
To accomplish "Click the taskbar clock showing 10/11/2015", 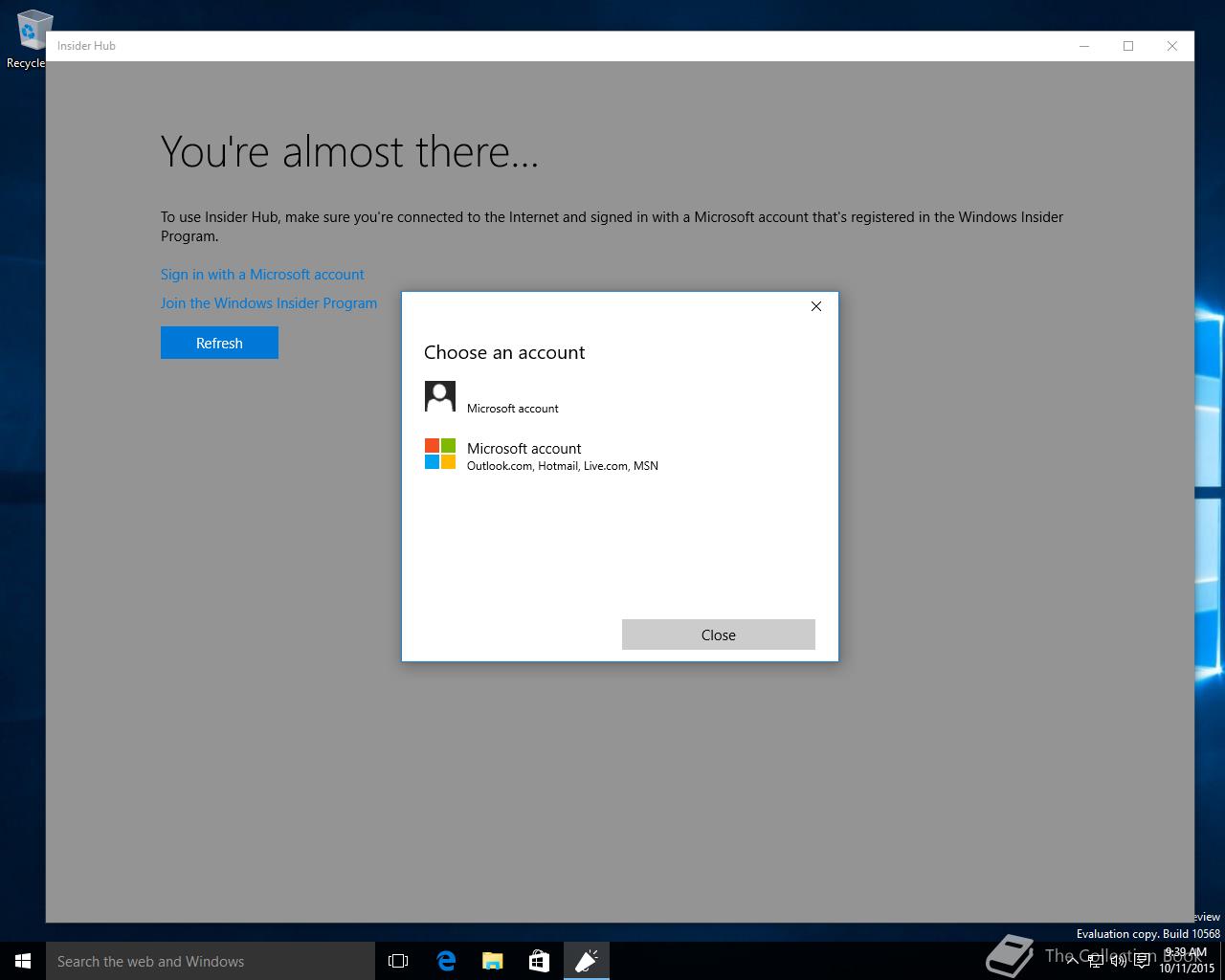I will coord(1187,961).
